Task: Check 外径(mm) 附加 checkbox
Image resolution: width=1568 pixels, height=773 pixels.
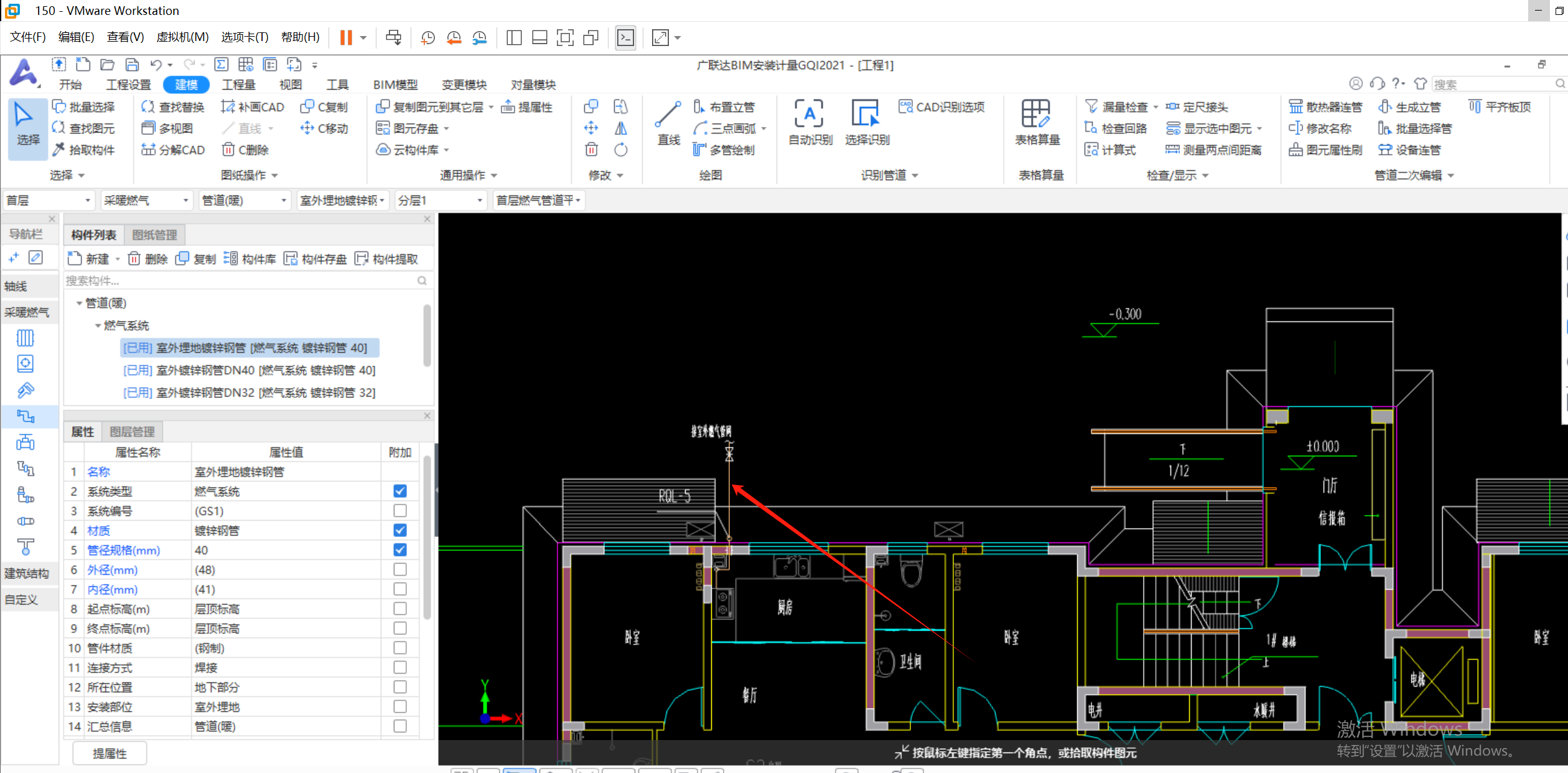Action: [400, 569]
